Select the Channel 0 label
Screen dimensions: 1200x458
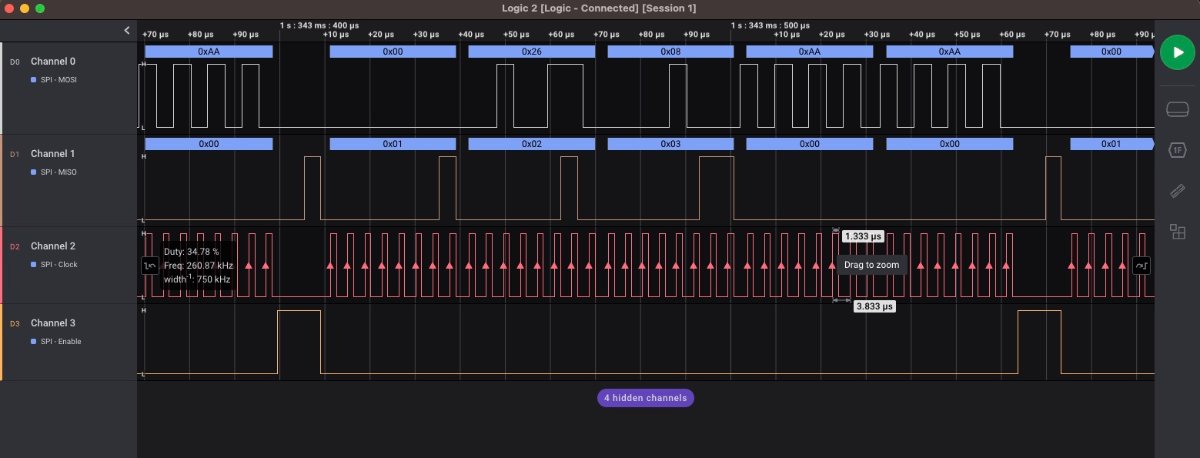(x=53, y=61)
